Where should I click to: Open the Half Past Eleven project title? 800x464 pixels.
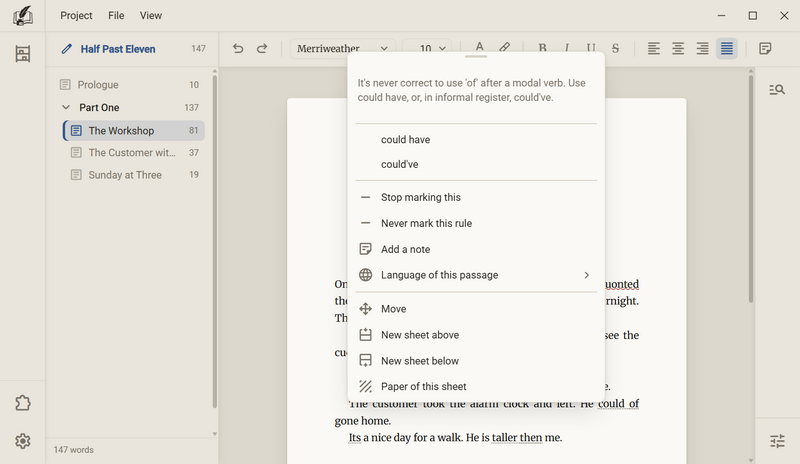pos(118,49)
